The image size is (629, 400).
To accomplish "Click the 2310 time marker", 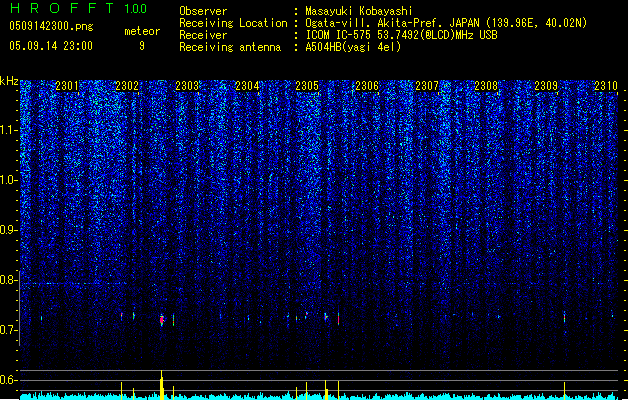I will [x=606, y=86].
